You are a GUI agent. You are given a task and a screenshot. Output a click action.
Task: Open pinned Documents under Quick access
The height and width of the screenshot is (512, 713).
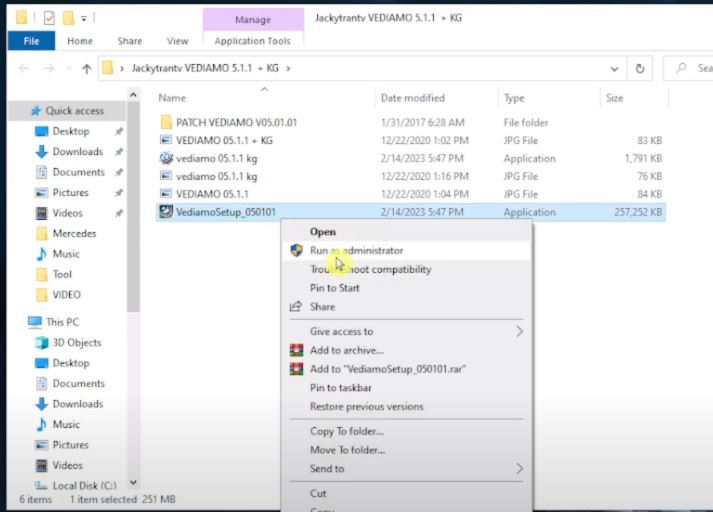click(x=78, y=172)
